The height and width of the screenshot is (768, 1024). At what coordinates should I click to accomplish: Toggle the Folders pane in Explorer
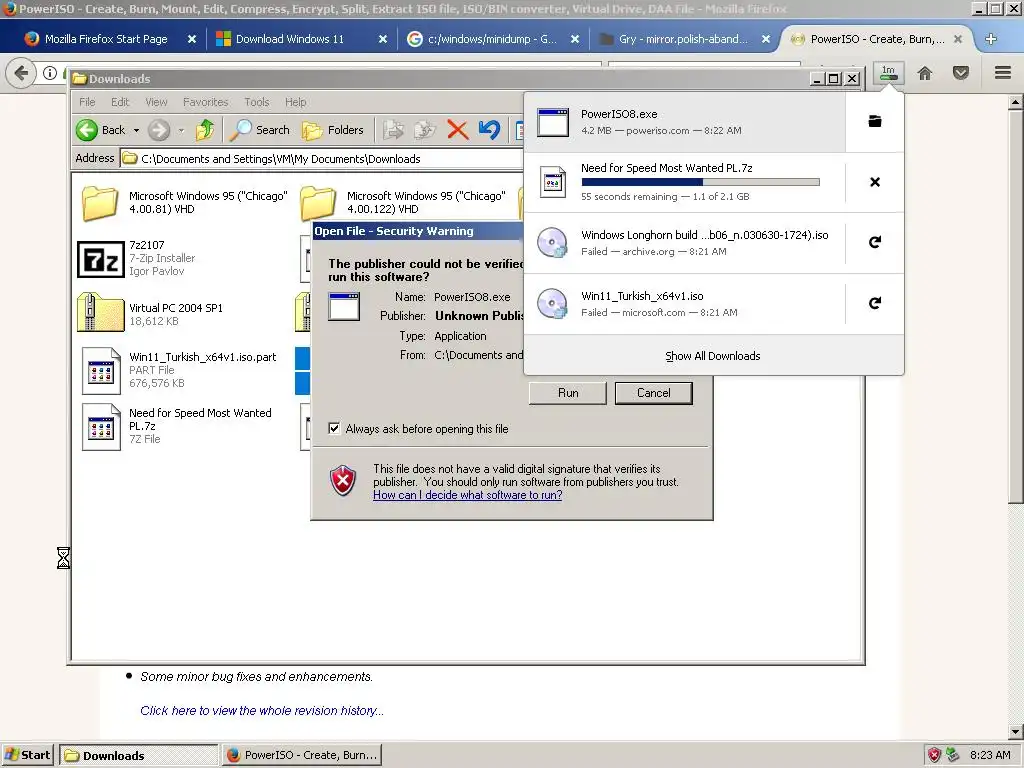333,130
